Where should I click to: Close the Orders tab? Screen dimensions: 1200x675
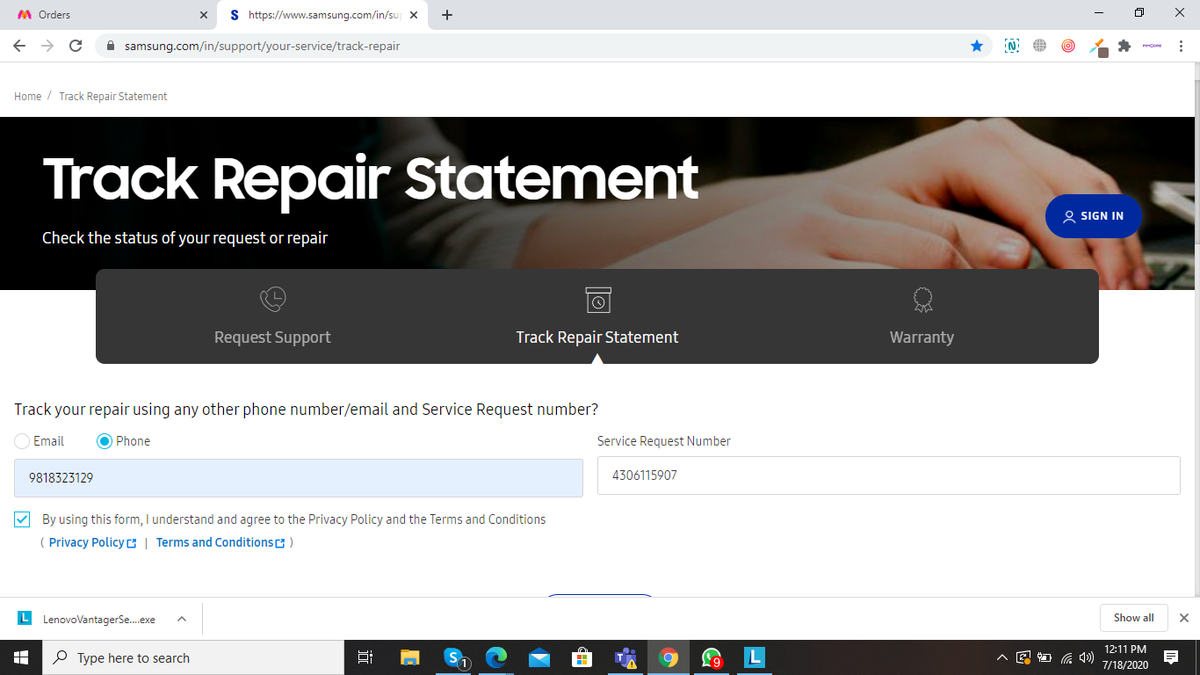(x=204, y=15)
